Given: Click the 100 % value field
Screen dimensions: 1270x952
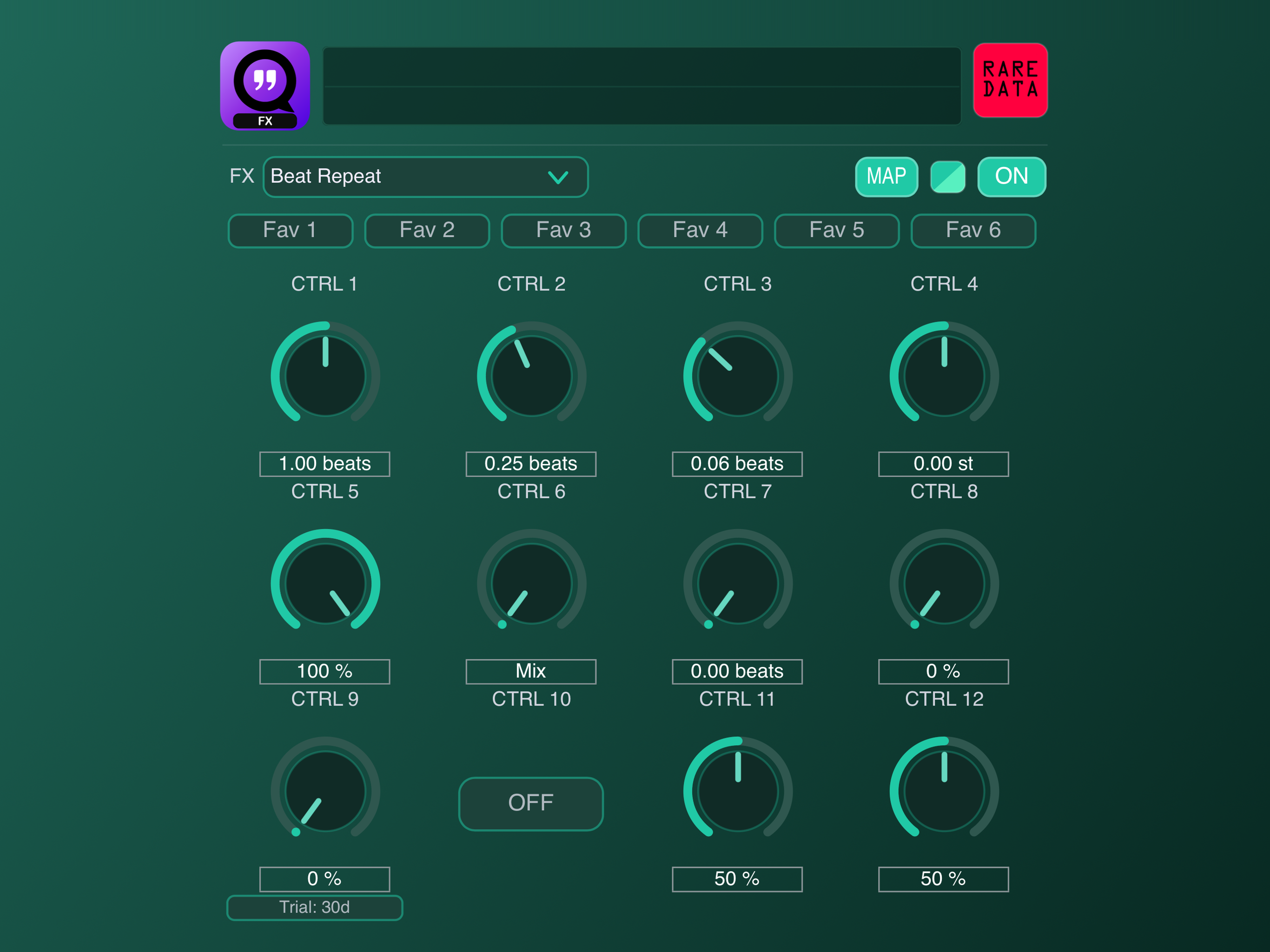Looking at the screenshot, I should coord(324,671).
